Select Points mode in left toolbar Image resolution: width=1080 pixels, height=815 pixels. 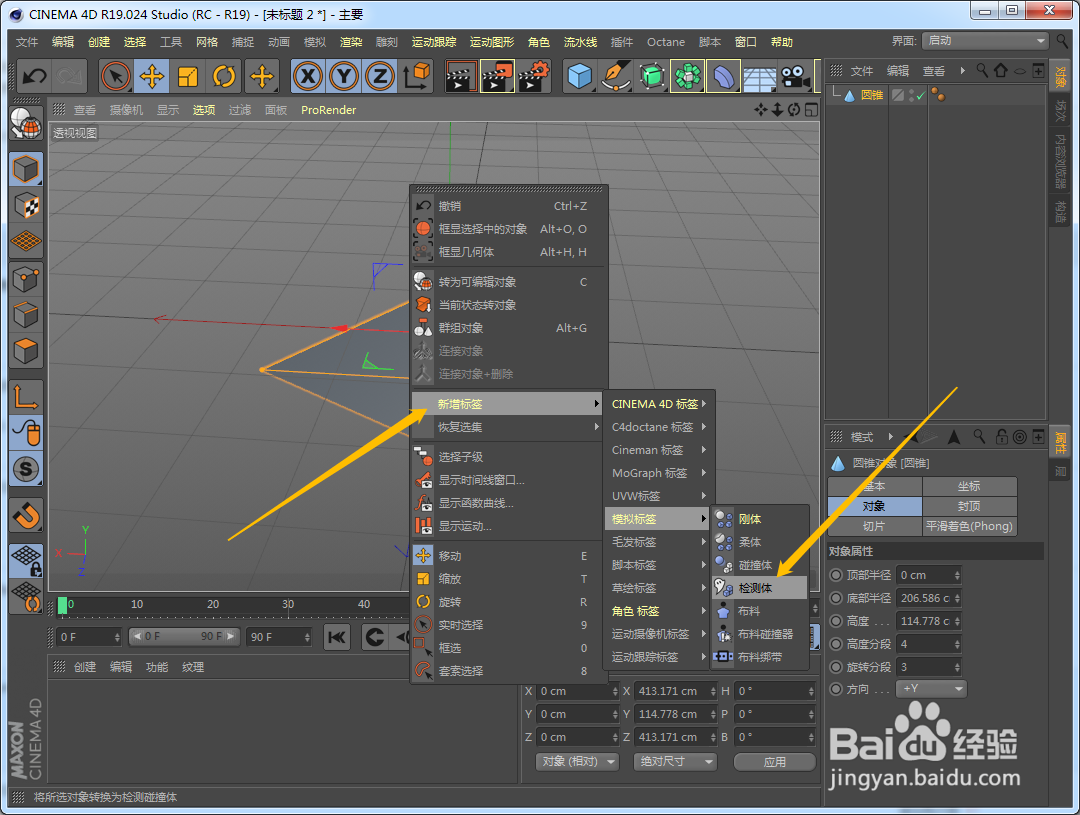26,279
